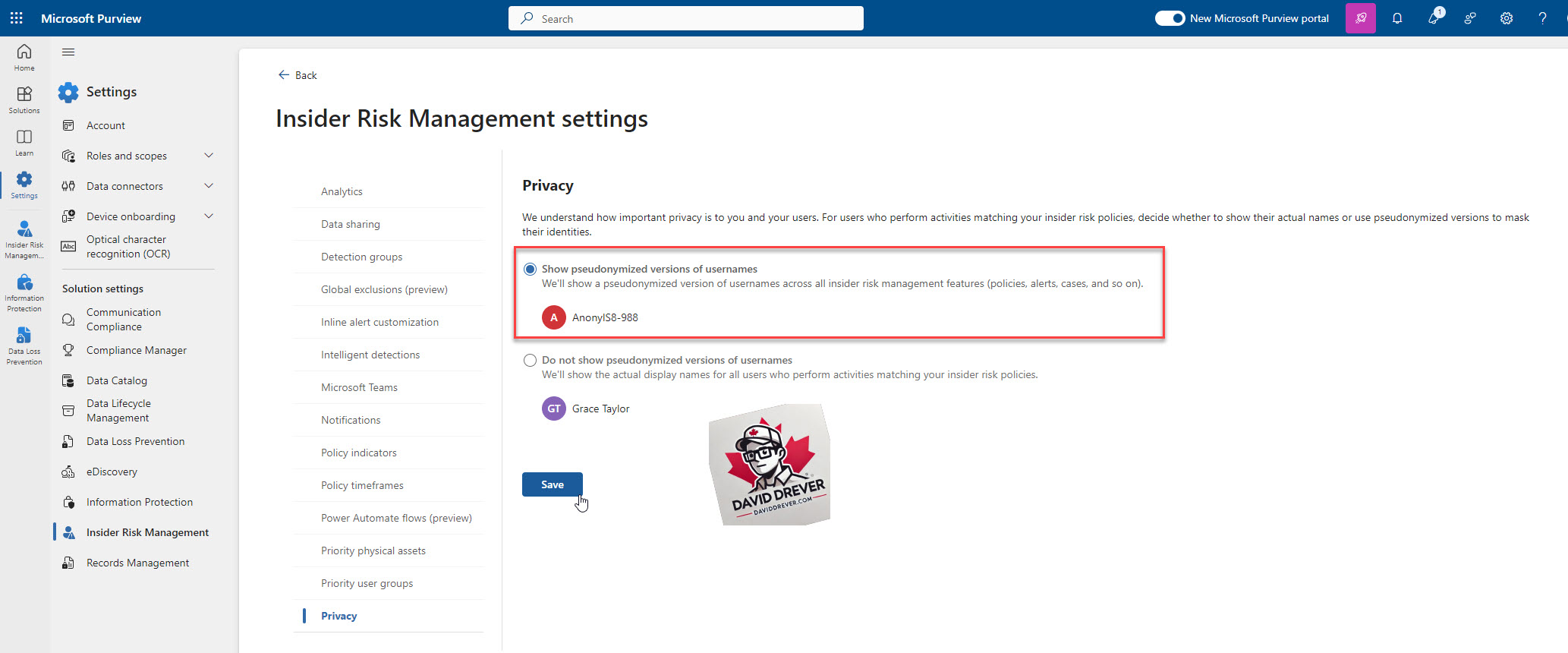
Task: Open Learn in left rail
Action: pos(24,142)
